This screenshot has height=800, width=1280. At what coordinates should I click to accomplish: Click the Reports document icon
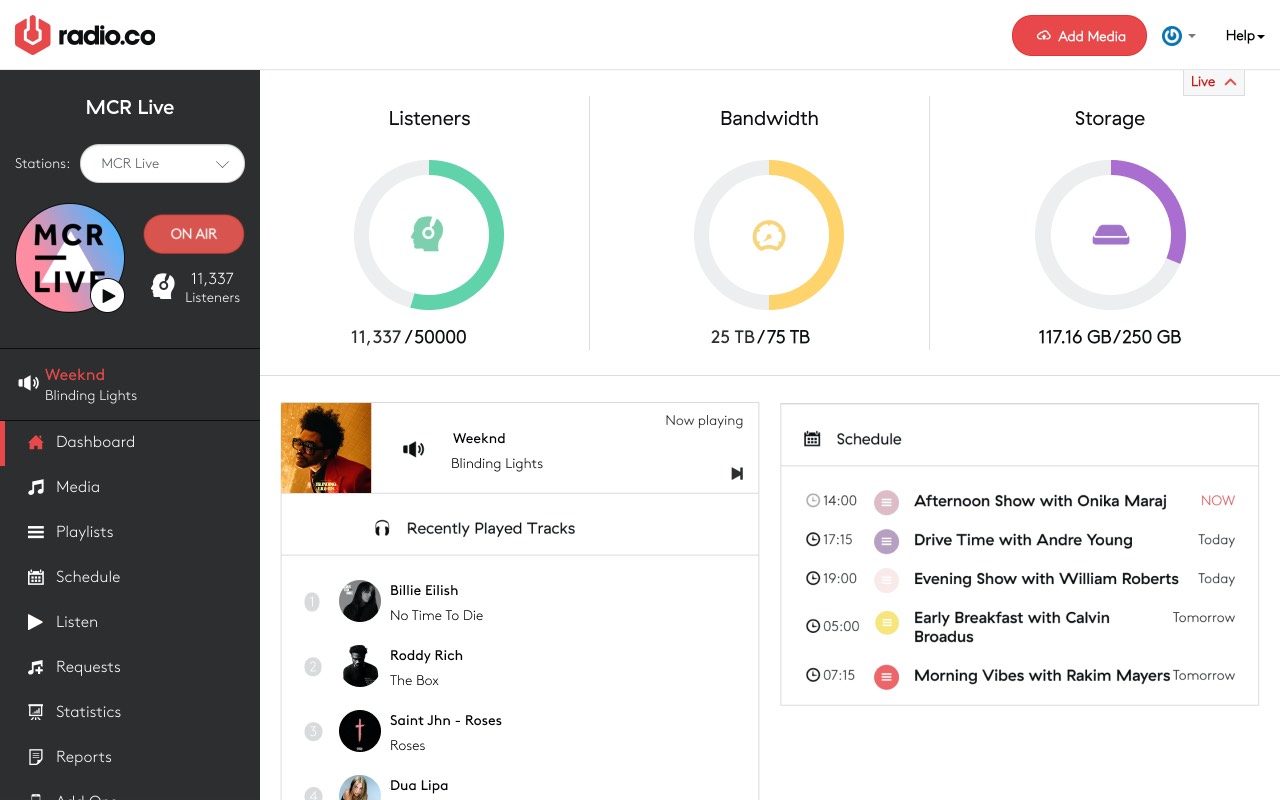pos(36,757)
